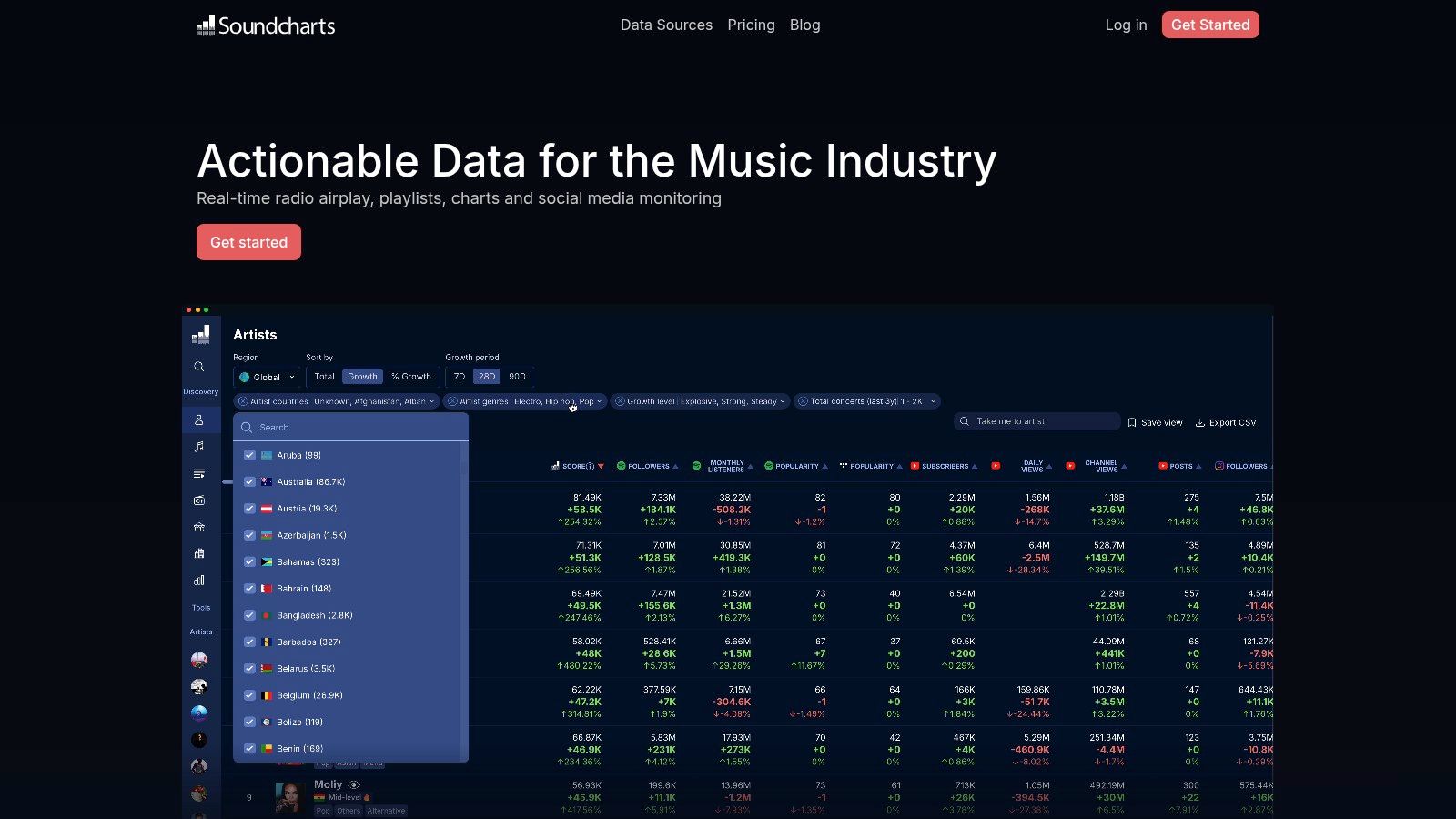Image resolution: width=1456 pixels, height=819 pixels.
Task: Click the Soundcharts logo icon at top left
Action: [205, 25]
